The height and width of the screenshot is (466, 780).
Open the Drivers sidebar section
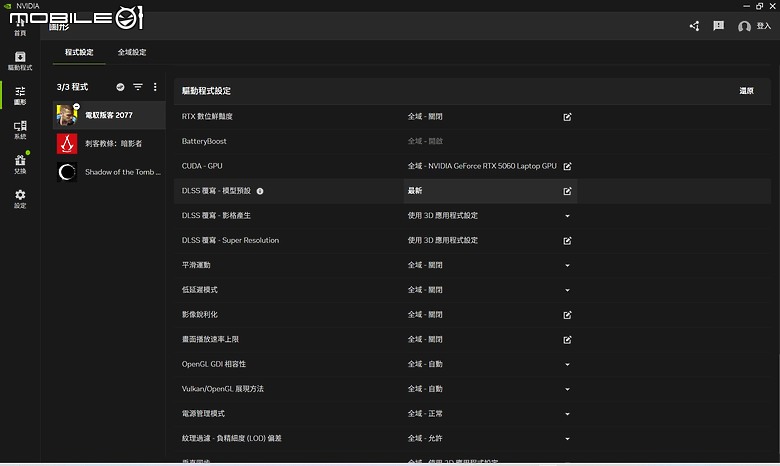tap(20, 61)
